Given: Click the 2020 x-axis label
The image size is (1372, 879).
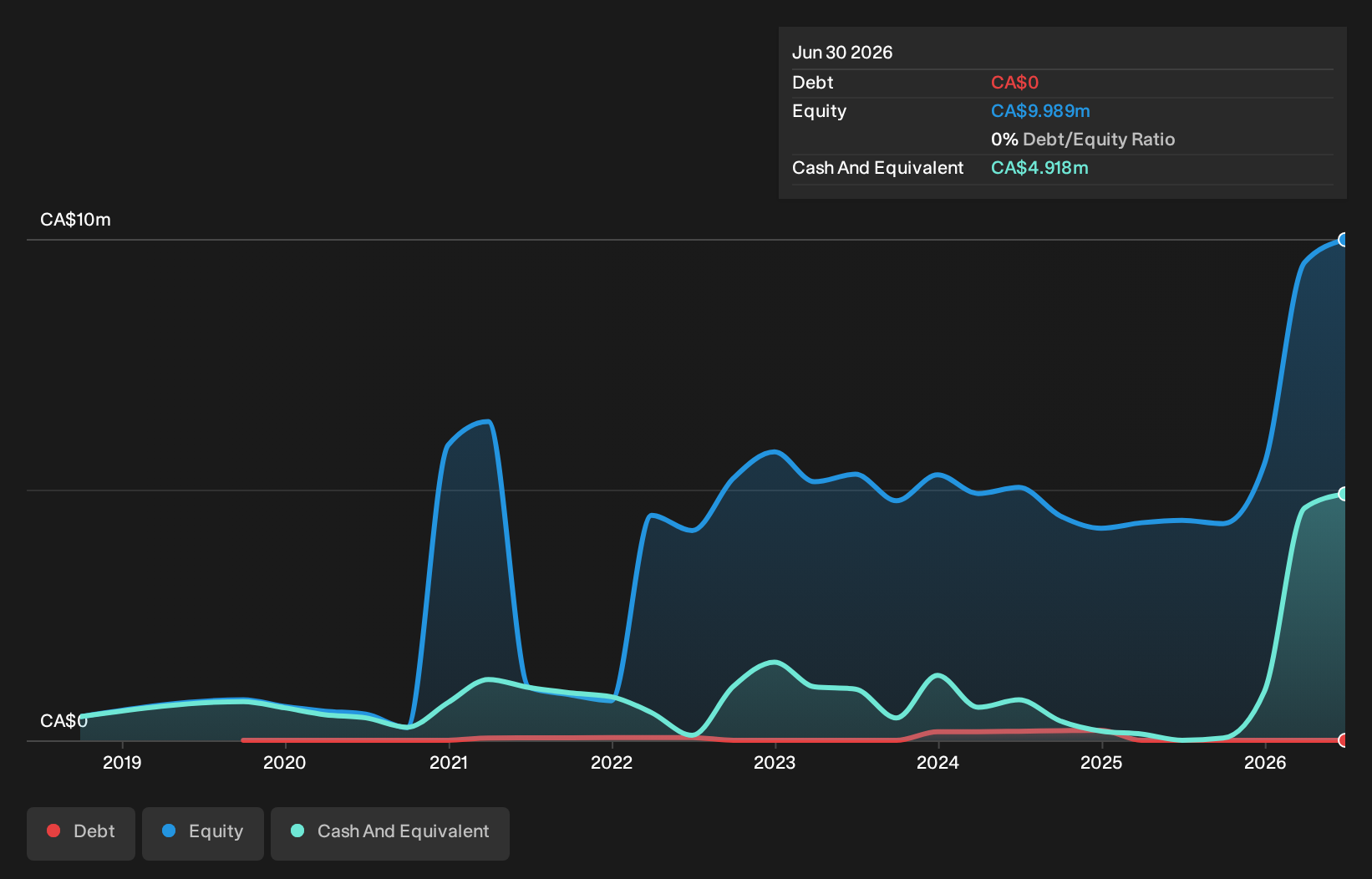Looking at the screenshot, I should (285, 763).
